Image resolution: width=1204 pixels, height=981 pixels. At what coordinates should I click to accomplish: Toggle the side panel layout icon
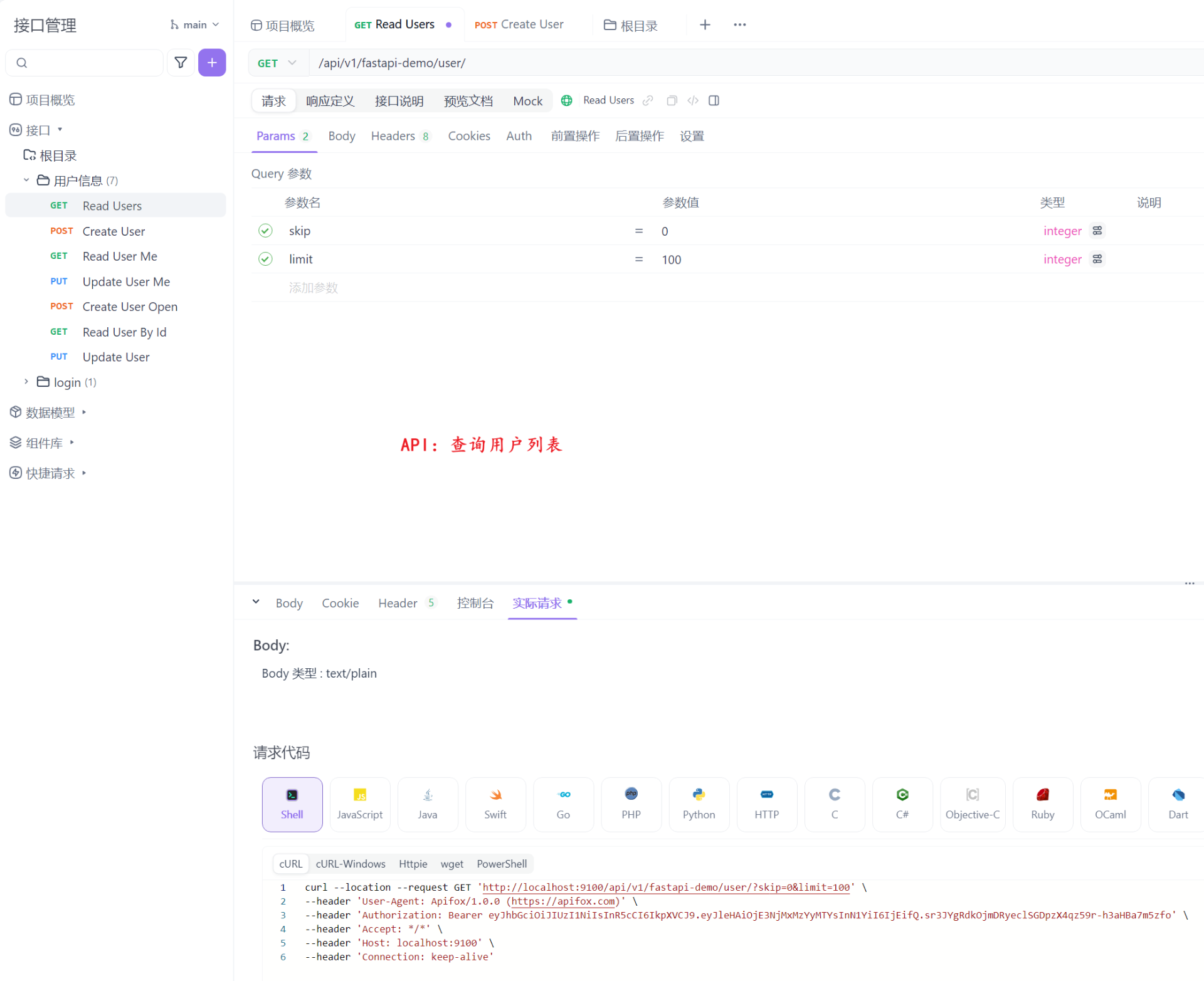pos(714,100)
